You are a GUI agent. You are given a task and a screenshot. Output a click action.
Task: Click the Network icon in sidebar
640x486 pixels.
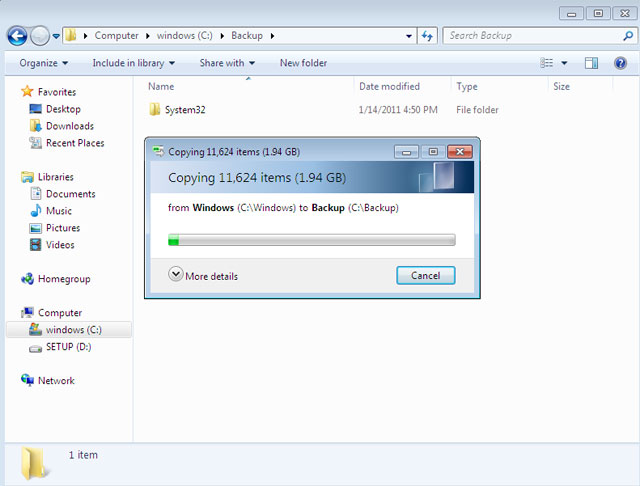coord(27,380)
